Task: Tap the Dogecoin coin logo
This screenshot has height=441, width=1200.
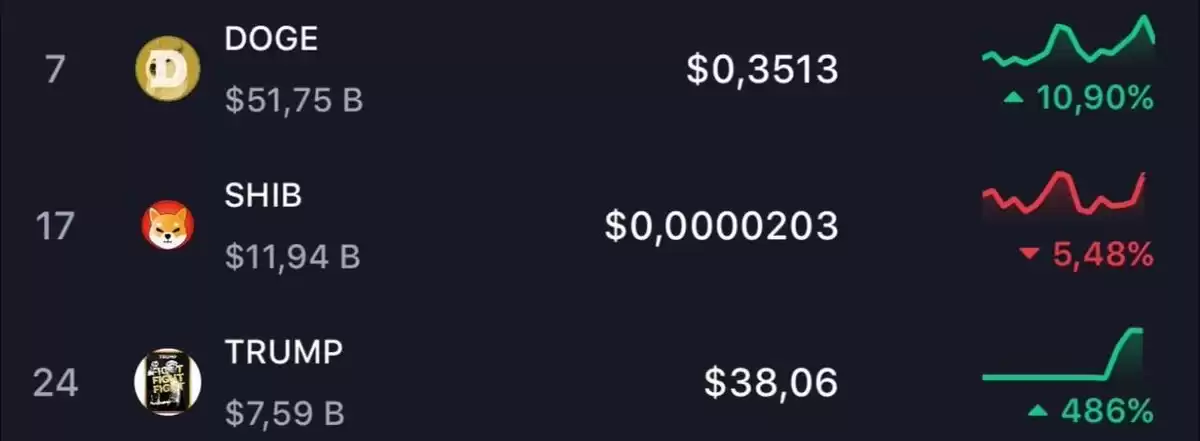Action: [x=167, y=70]
